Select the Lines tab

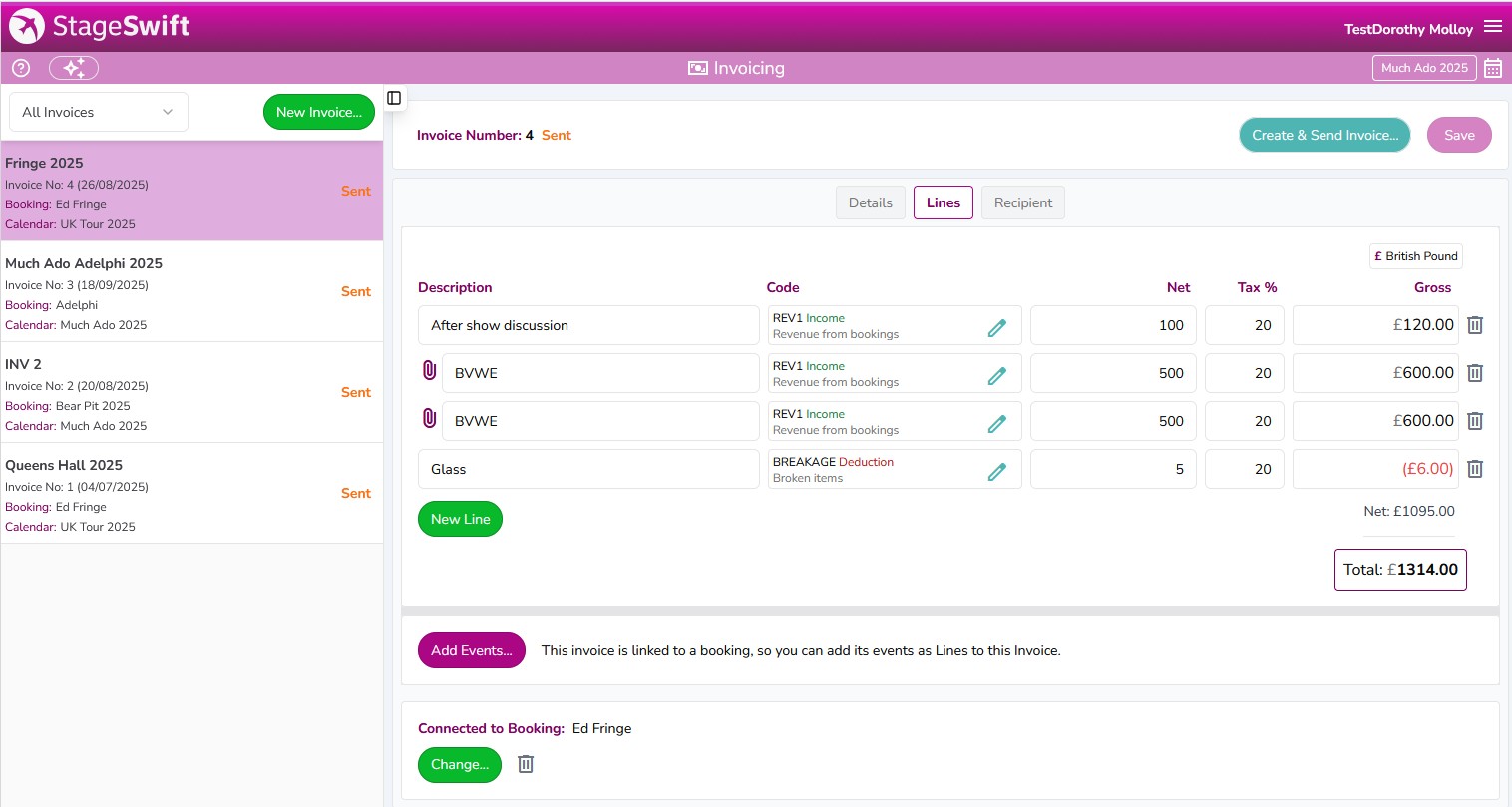[x=944, y=202]
